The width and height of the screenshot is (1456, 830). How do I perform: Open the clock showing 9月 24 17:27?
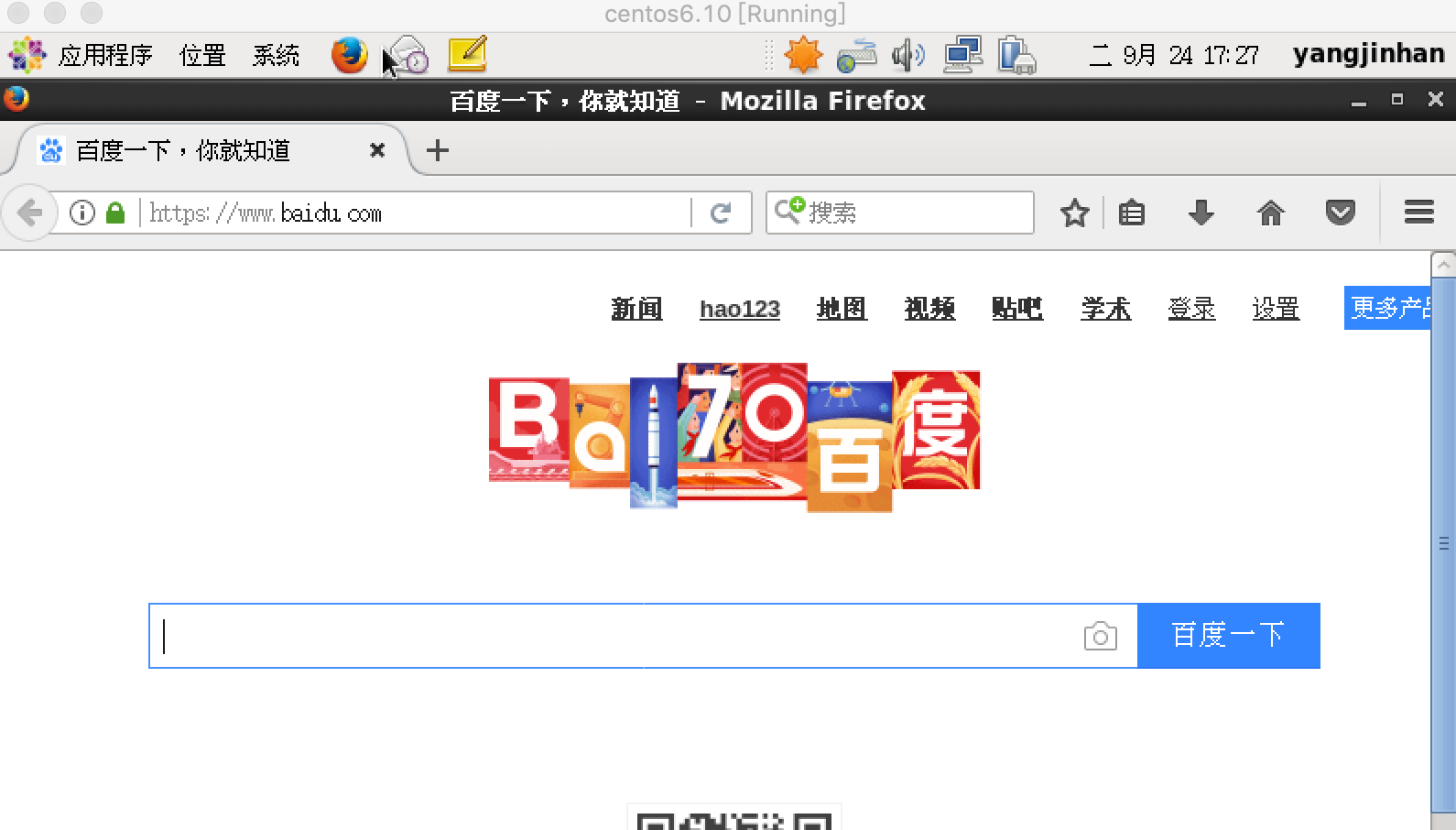point(1174,55)
